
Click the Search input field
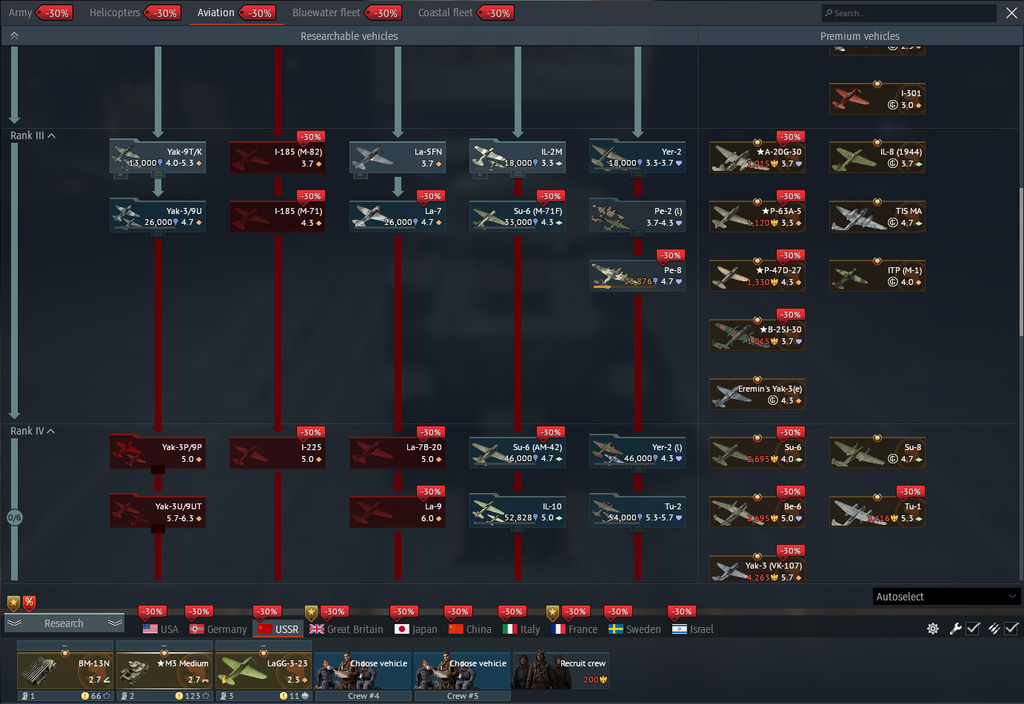tap(909, 12)
